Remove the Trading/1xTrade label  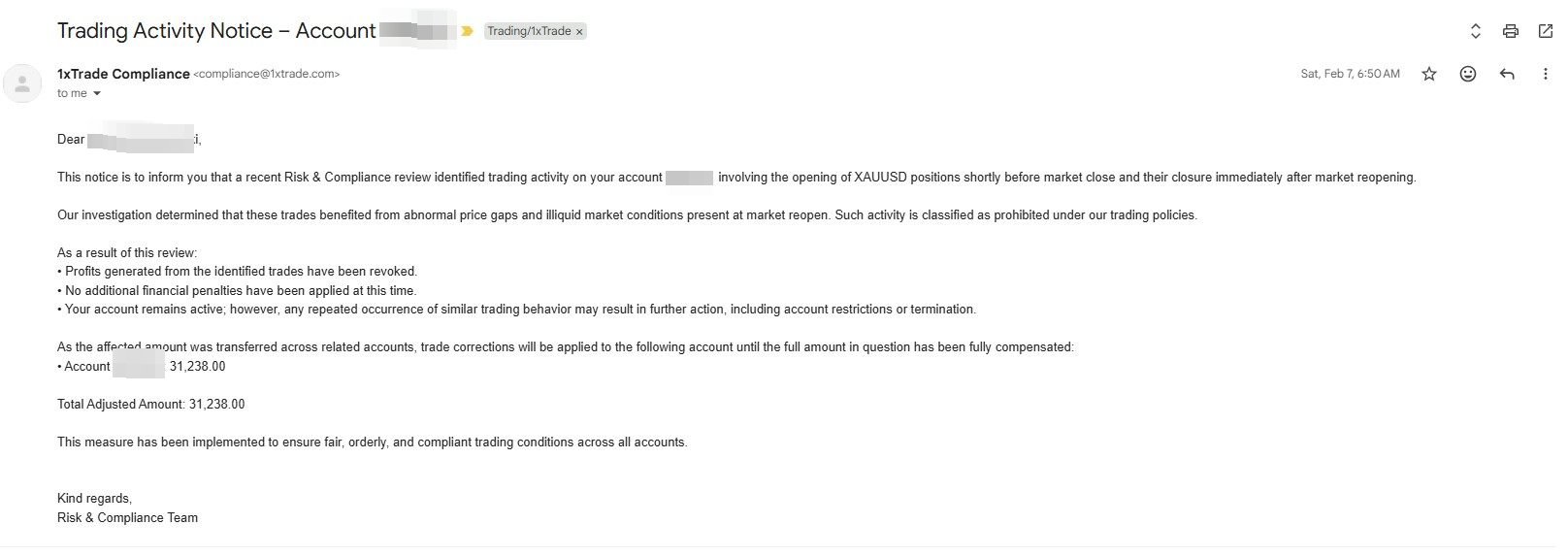[579, 32]
